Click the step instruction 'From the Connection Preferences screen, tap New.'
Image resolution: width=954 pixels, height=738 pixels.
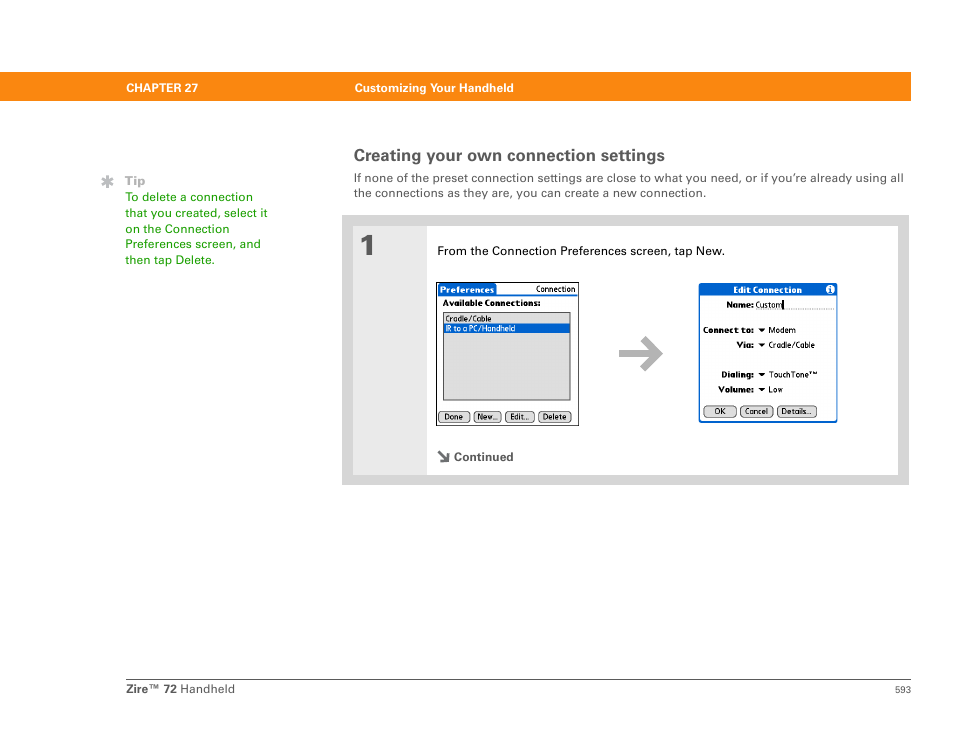pyautogui.click(x=581, y=251)
